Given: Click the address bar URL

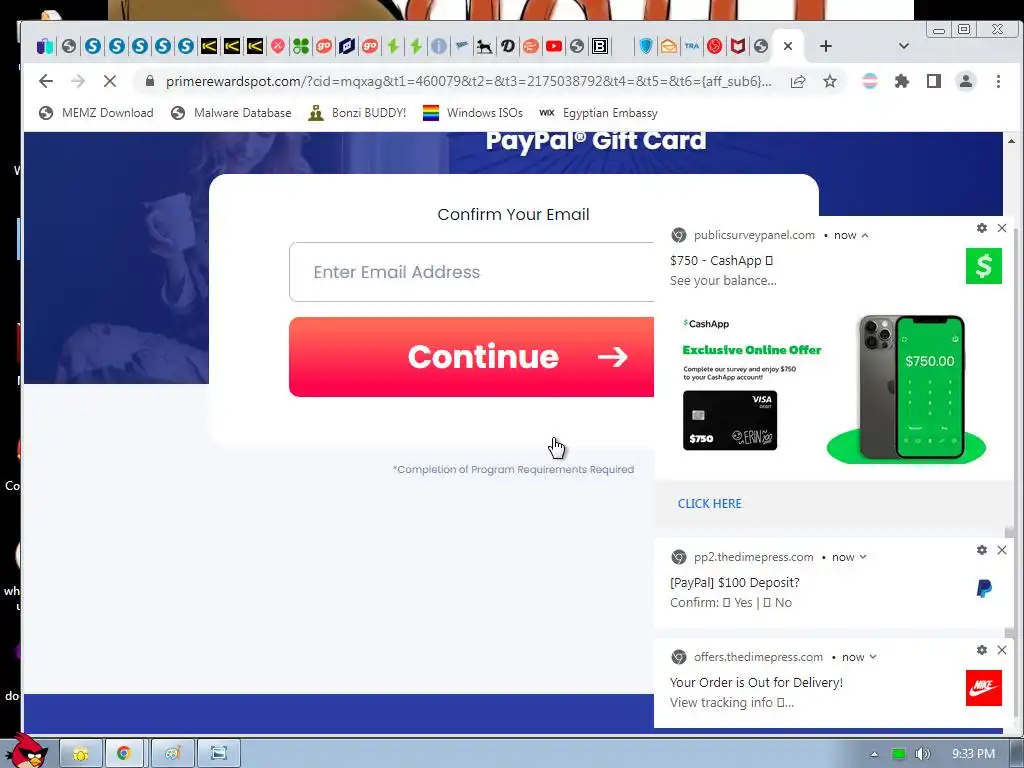Looking at the screenshot, I should (468, 81).
